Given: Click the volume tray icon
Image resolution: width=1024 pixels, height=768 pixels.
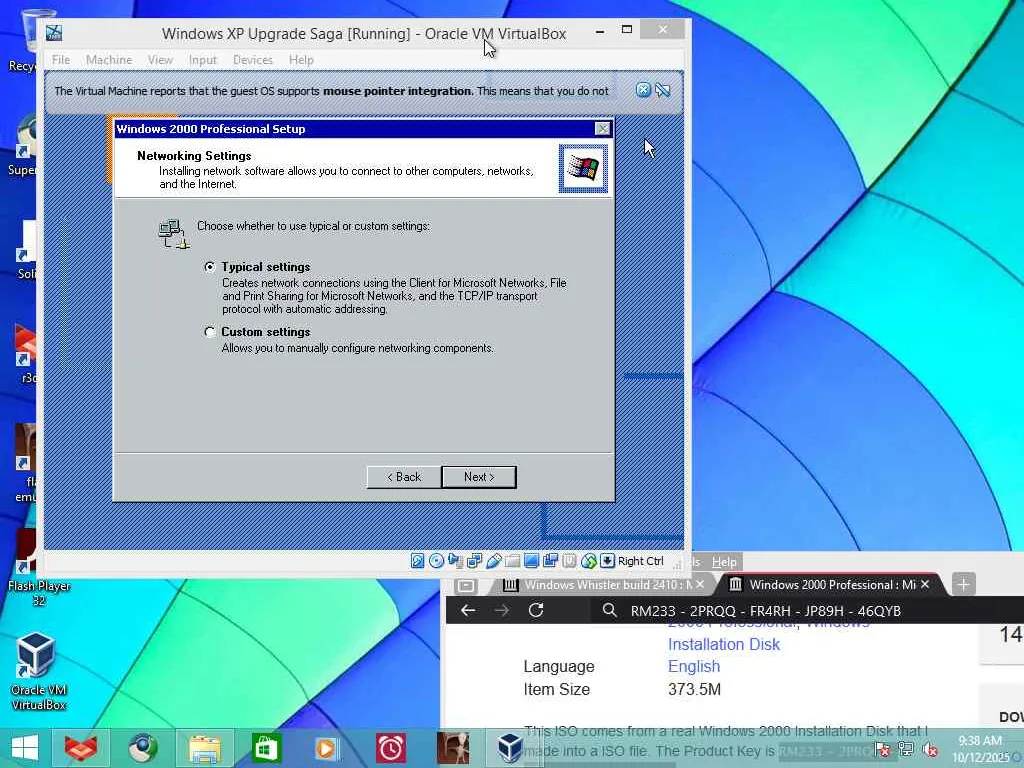Looking at the screenshot, I should (930, 750).
